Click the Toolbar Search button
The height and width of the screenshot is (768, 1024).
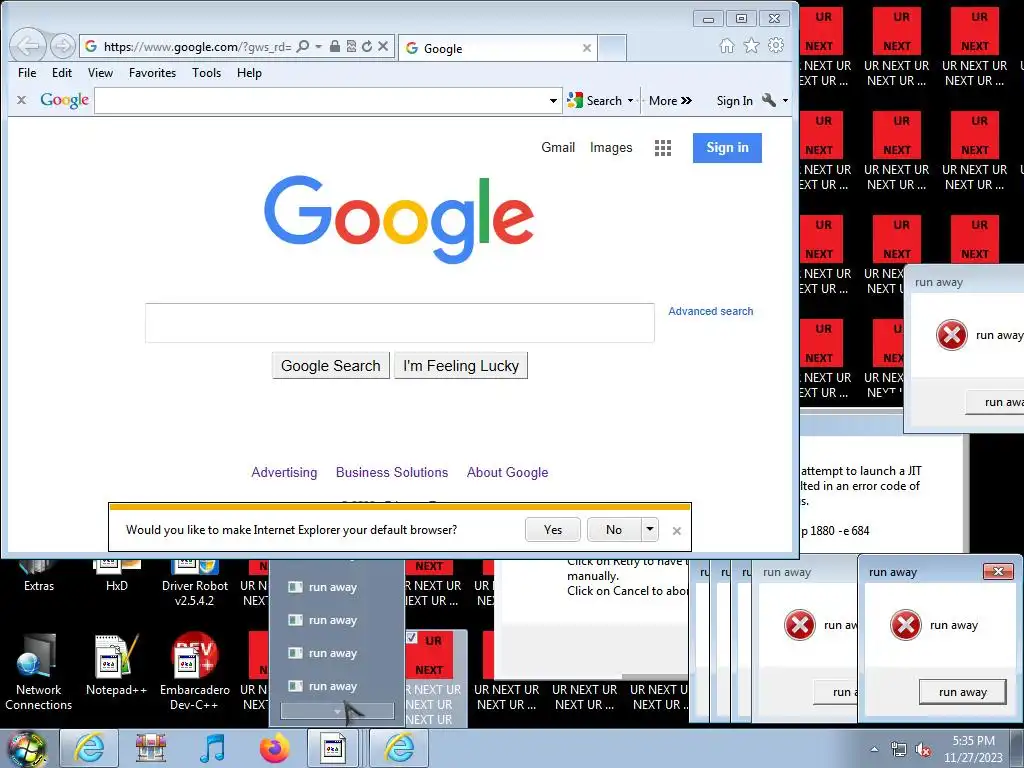coord(596,101)
